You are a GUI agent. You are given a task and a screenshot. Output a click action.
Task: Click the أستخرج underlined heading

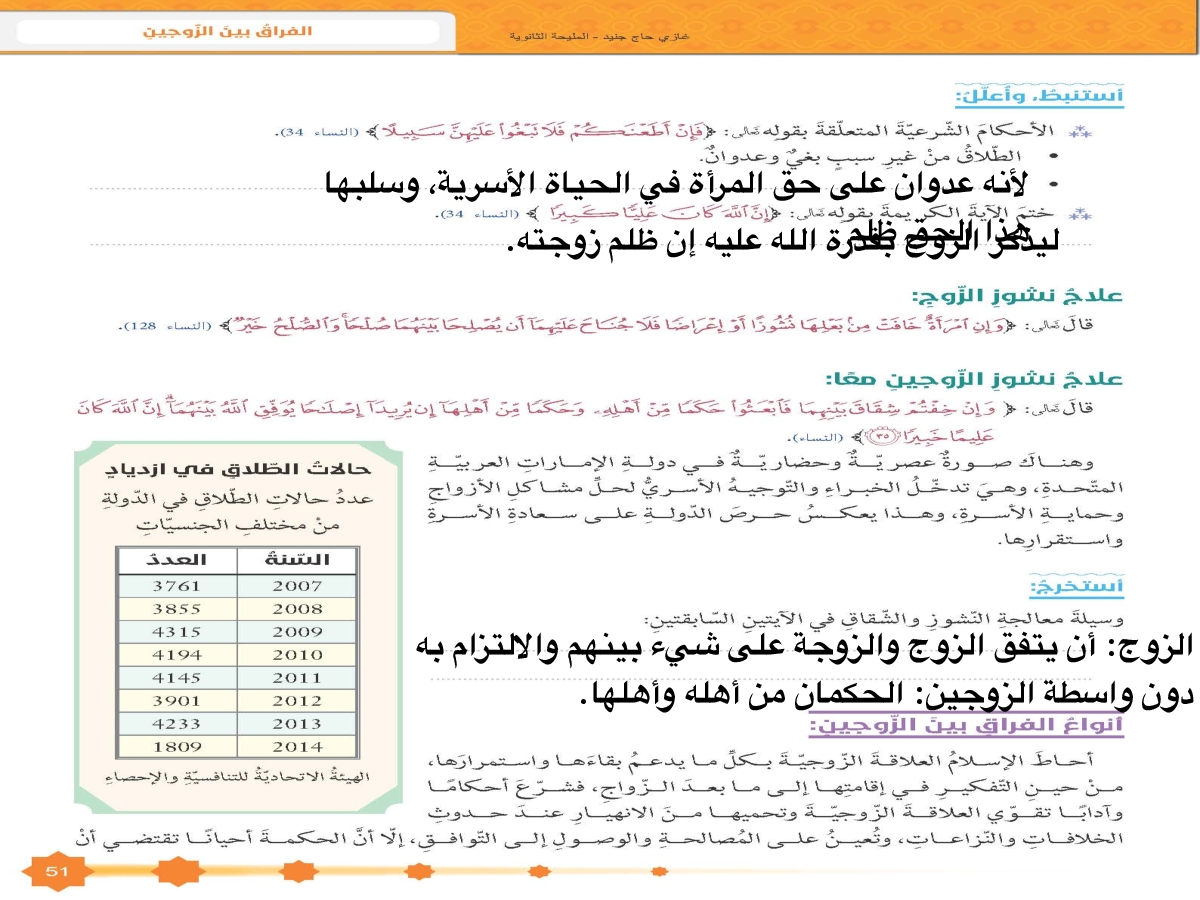tap(1078, 587)
